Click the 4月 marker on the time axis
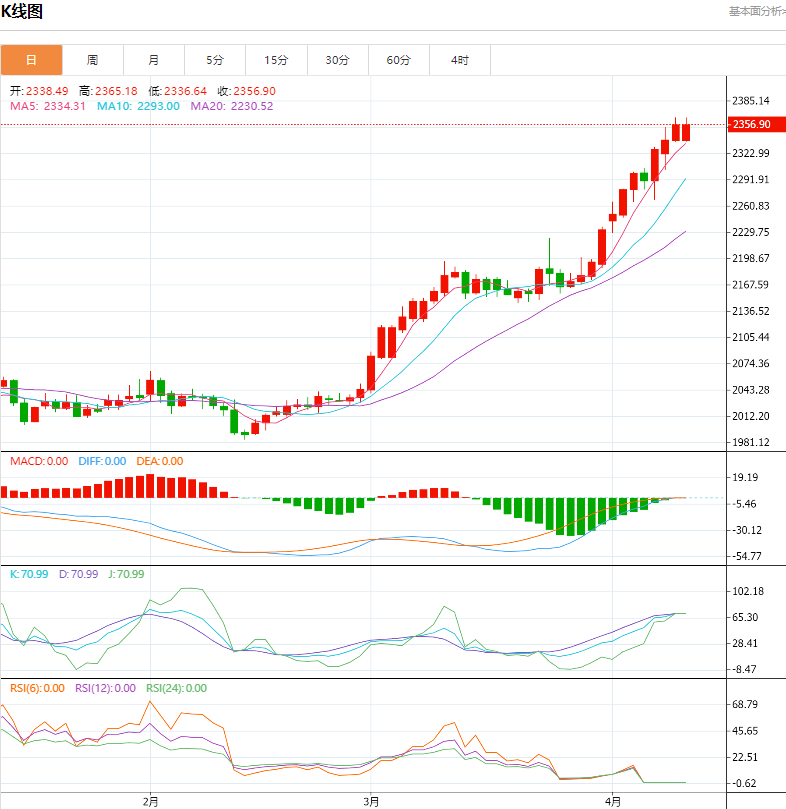This screenshot has height=809, width=786. coord(613,801)
